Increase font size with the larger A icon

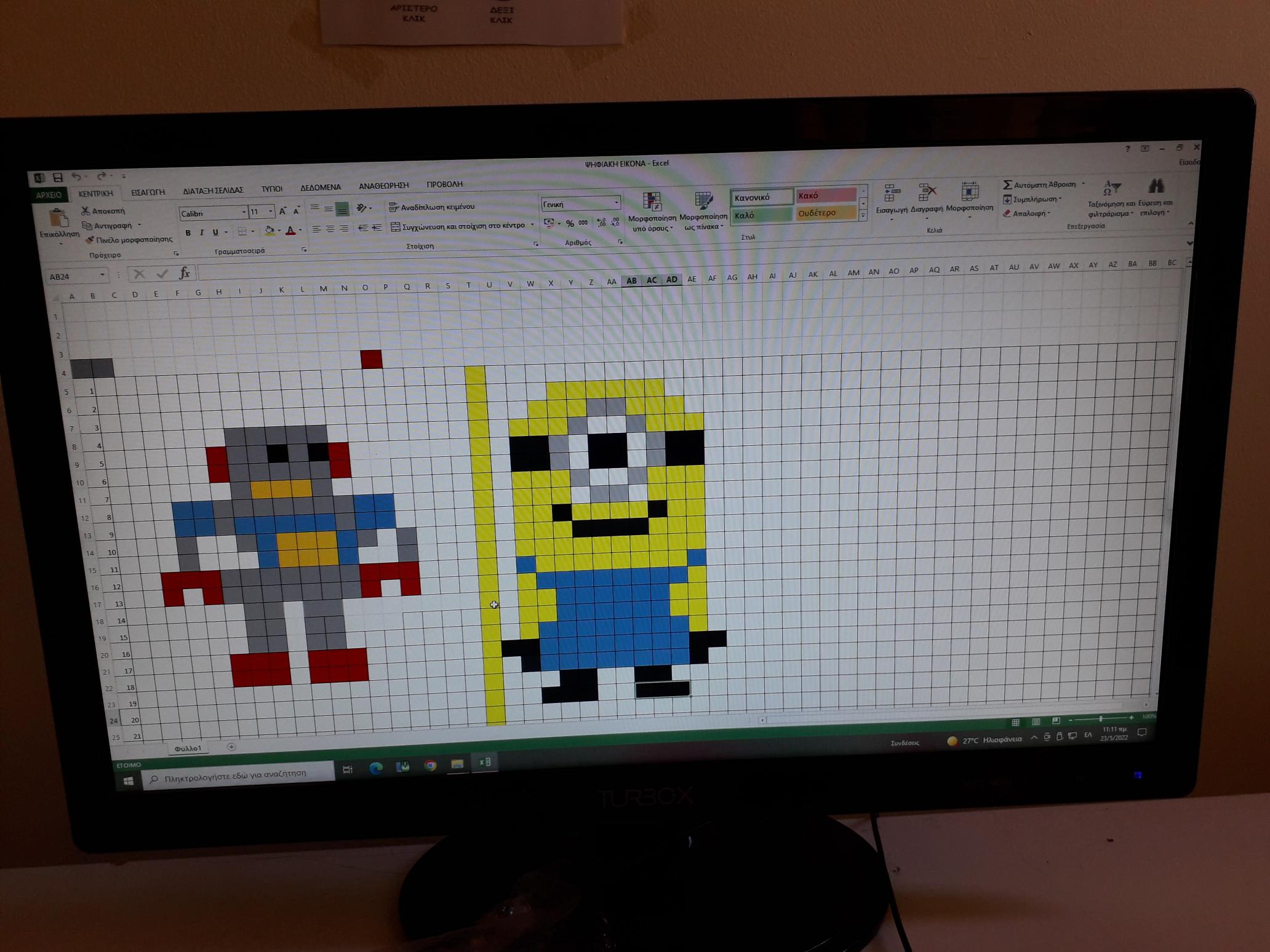tap(282, 212)
